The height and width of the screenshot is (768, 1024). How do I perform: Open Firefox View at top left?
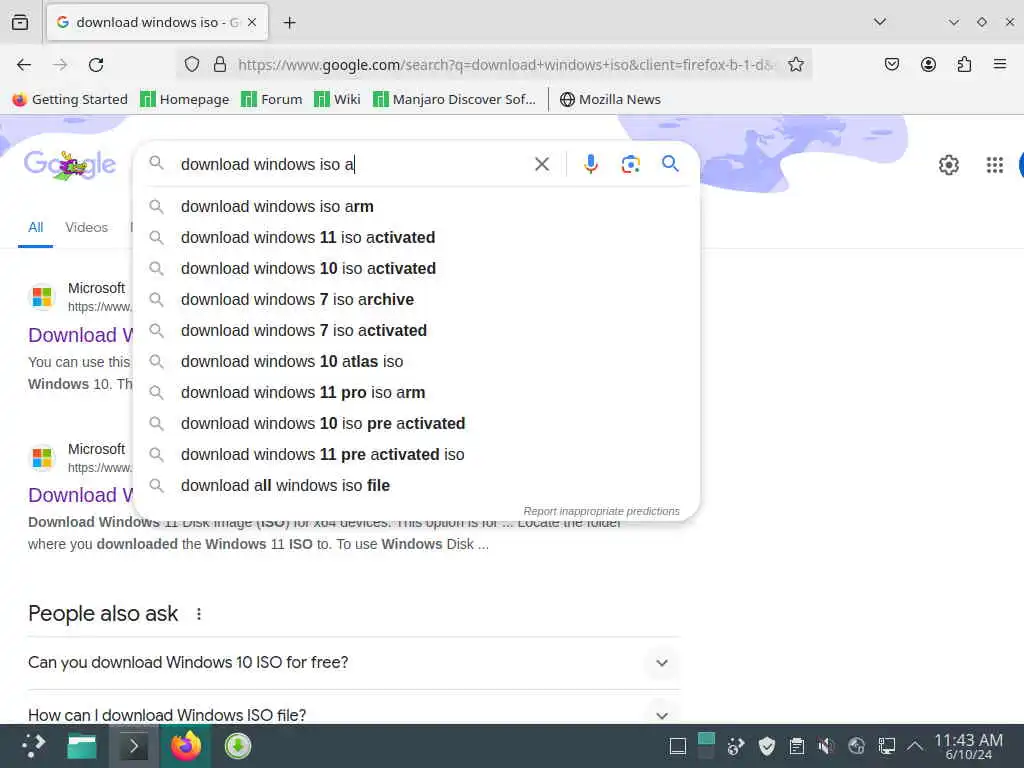tap(20, 22)
